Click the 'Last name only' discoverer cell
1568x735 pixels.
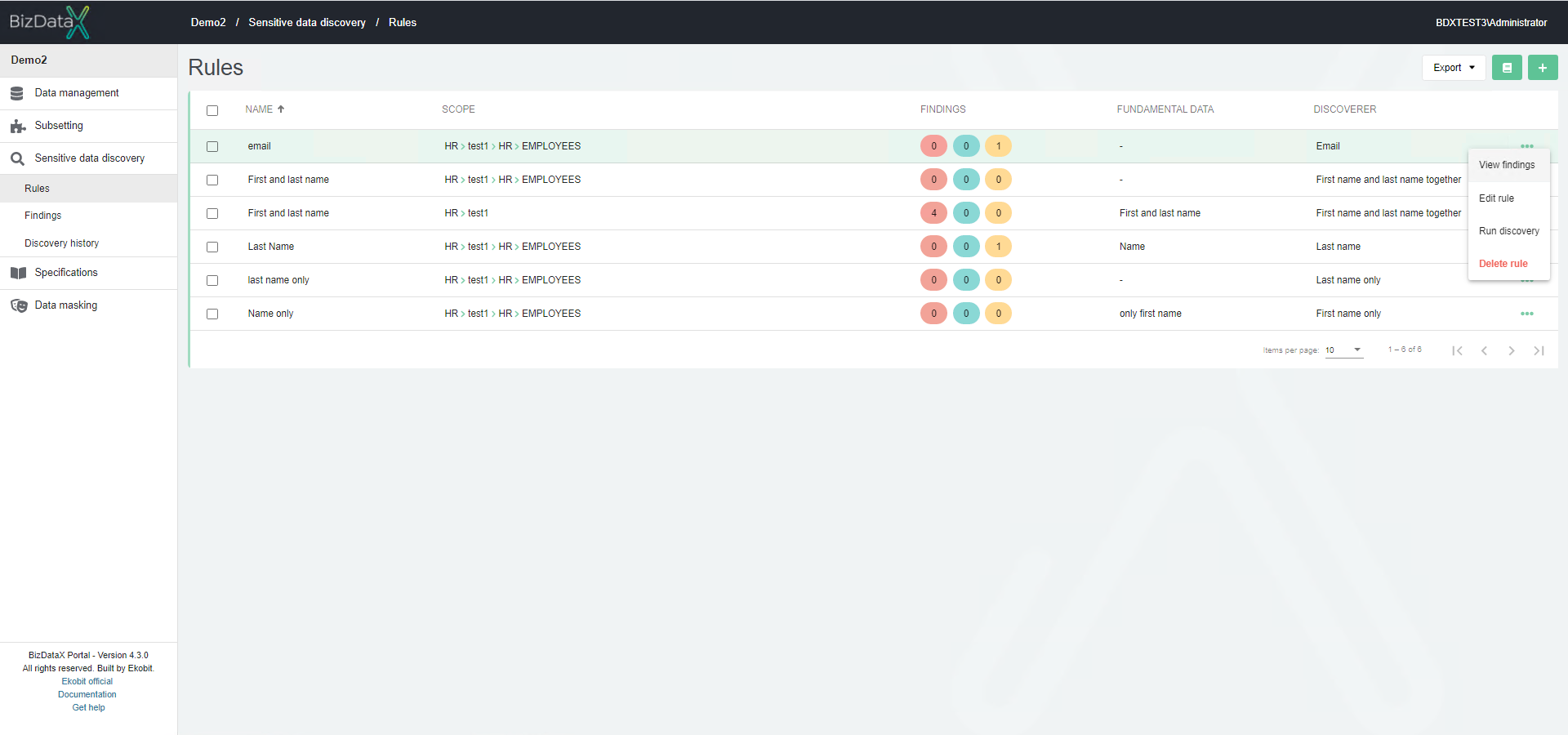click(x=1348, y=280)
